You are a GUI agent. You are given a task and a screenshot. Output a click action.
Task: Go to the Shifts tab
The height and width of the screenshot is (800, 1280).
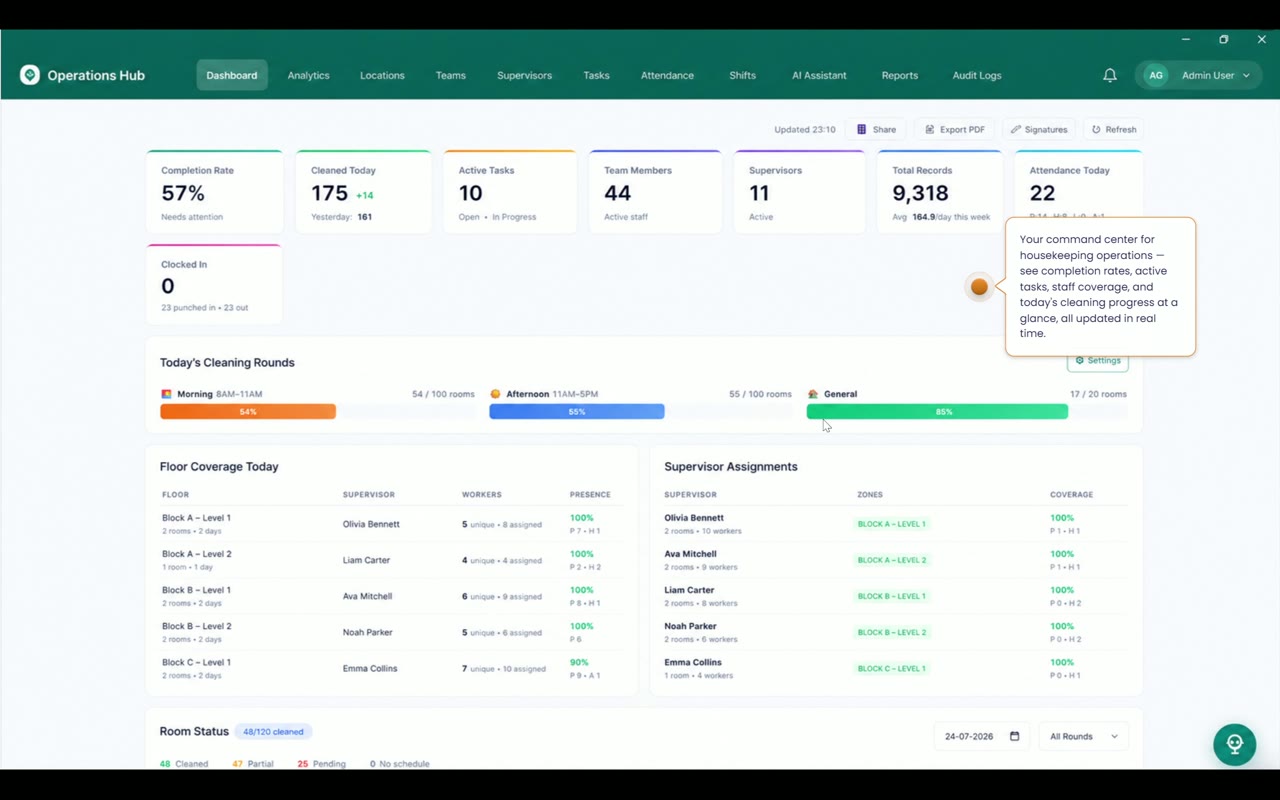(742, 75)
